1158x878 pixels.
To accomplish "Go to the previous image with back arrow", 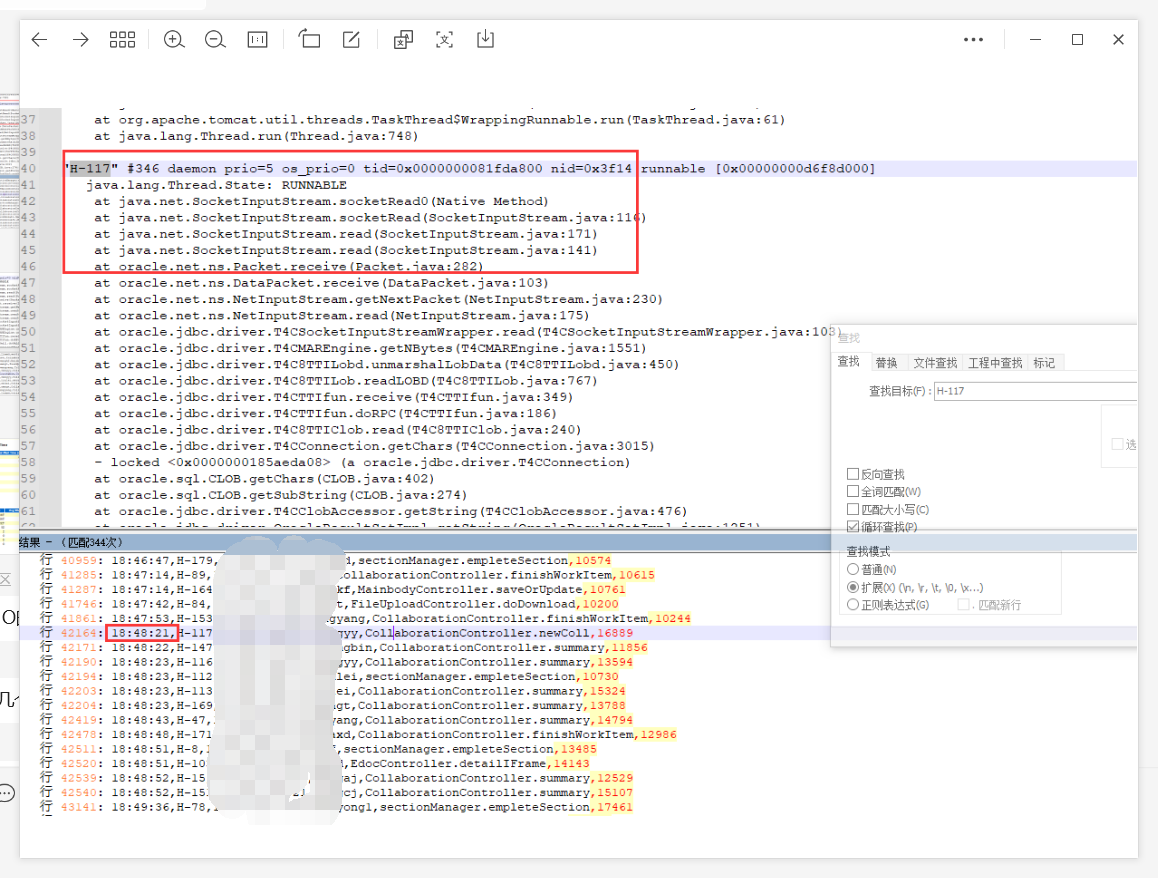I will (39, 40).
